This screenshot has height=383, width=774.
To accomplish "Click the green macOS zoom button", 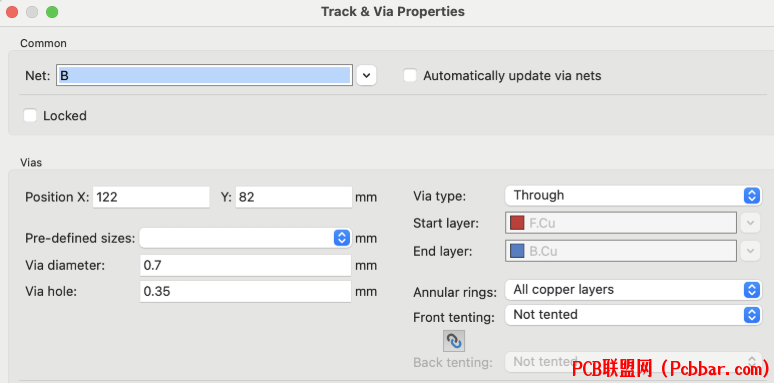I will click(x=52, y=12).
